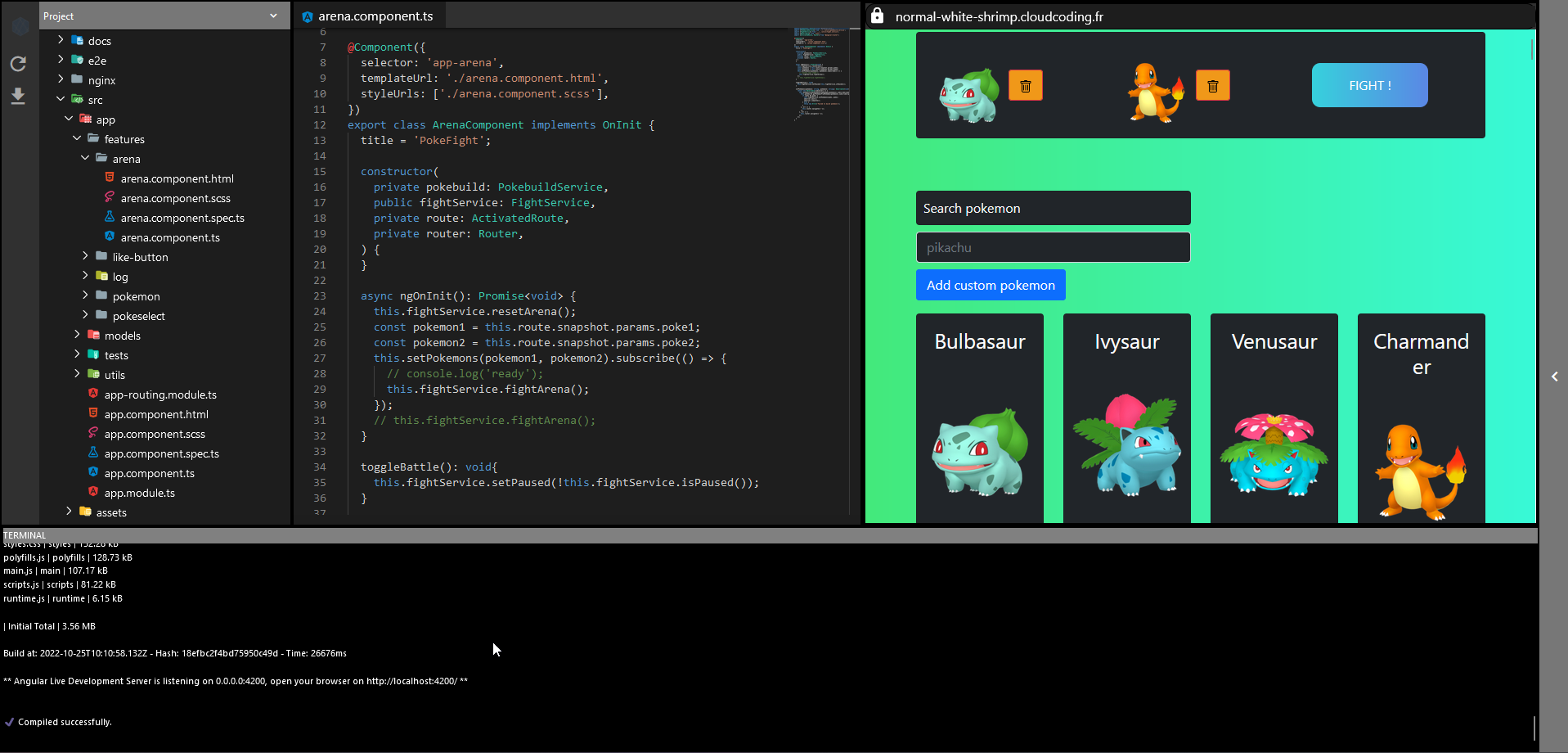Screen dimensions: 1568x753
Task: Click the http://localhost:4200/ terminal link
Action: click(411, 681)
